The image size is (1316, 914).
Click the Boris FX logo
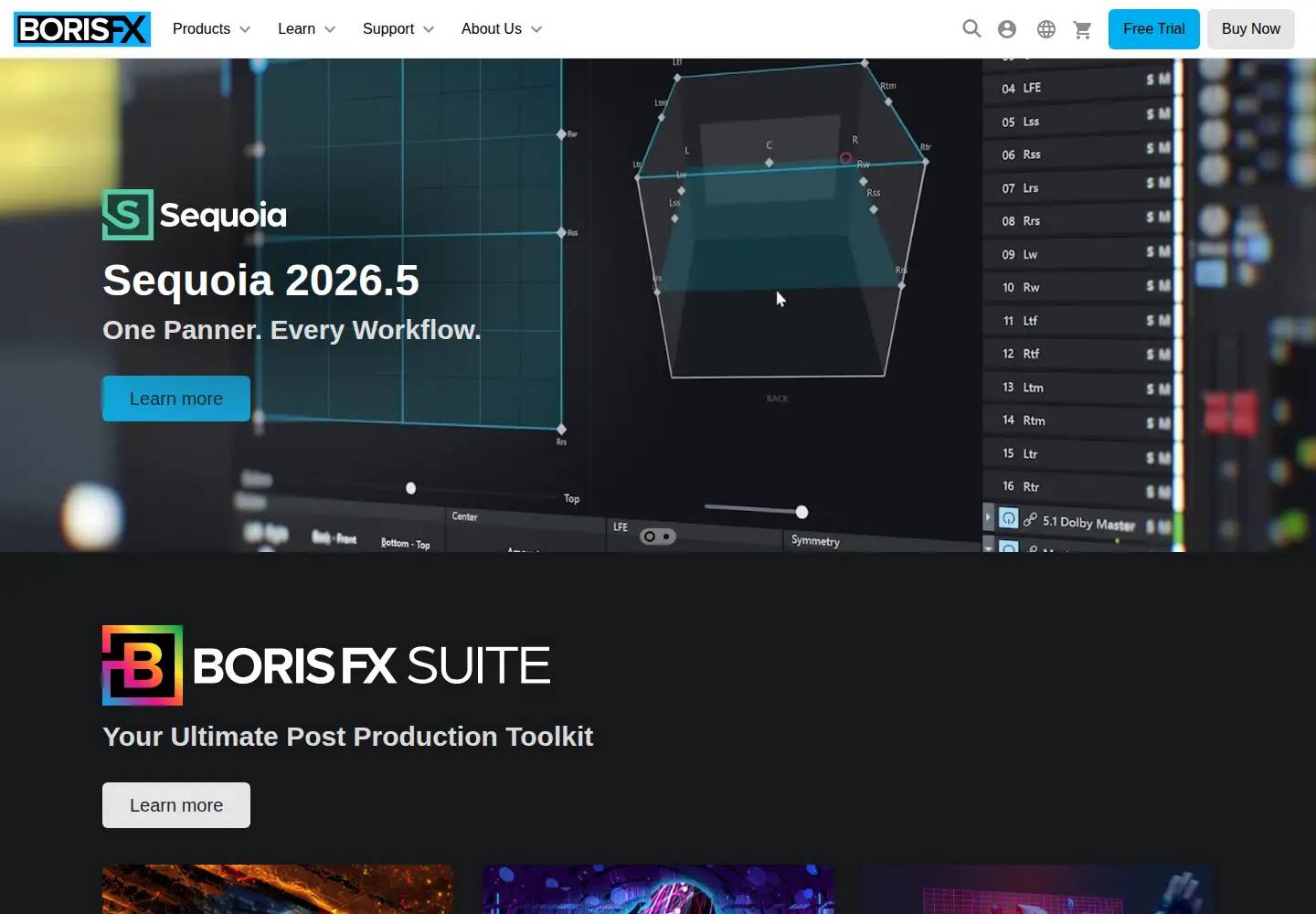click(82, 29)
